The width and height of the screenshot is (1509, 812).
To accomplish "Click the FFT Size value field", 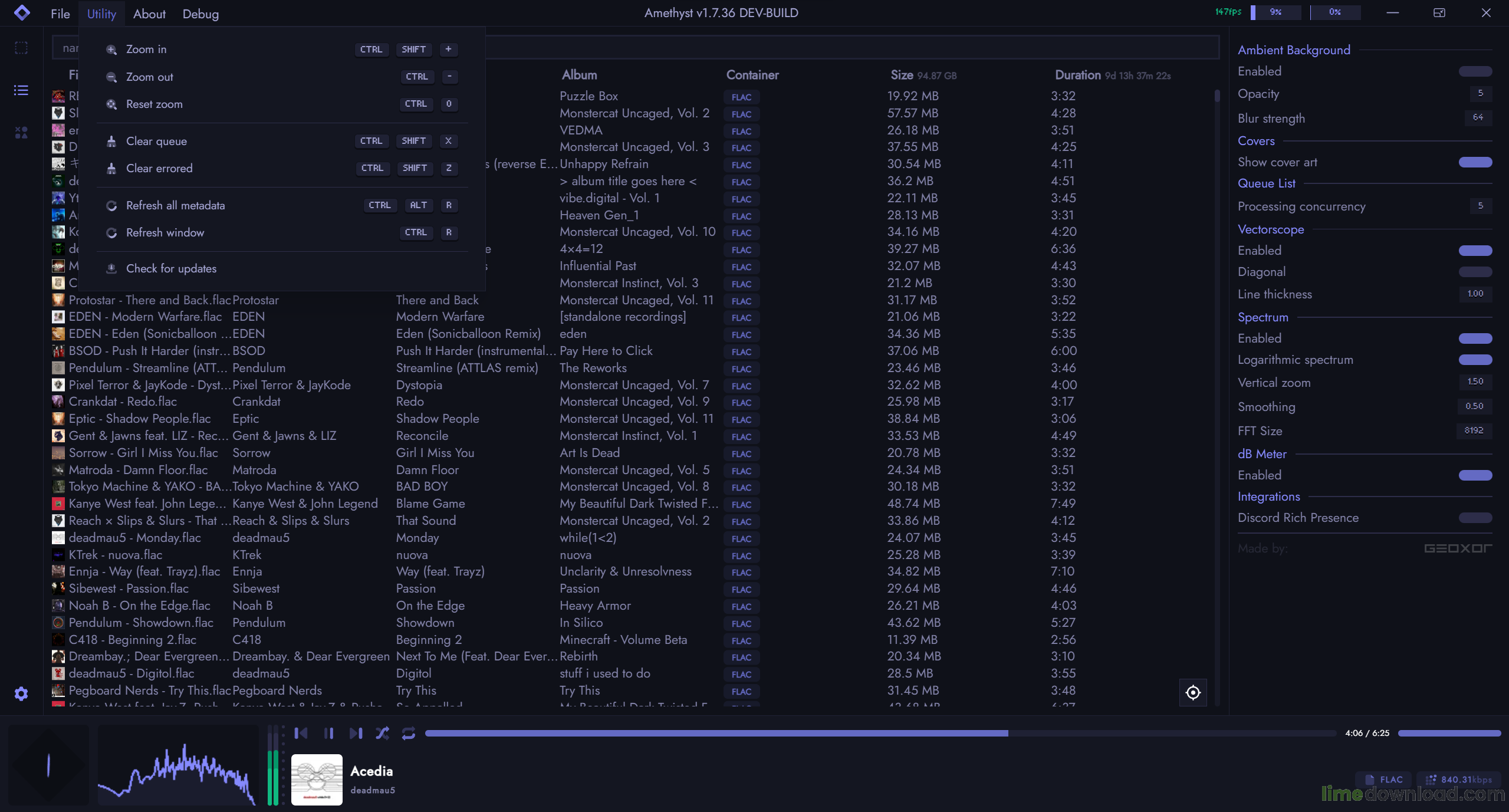I will click(1473, 430).
